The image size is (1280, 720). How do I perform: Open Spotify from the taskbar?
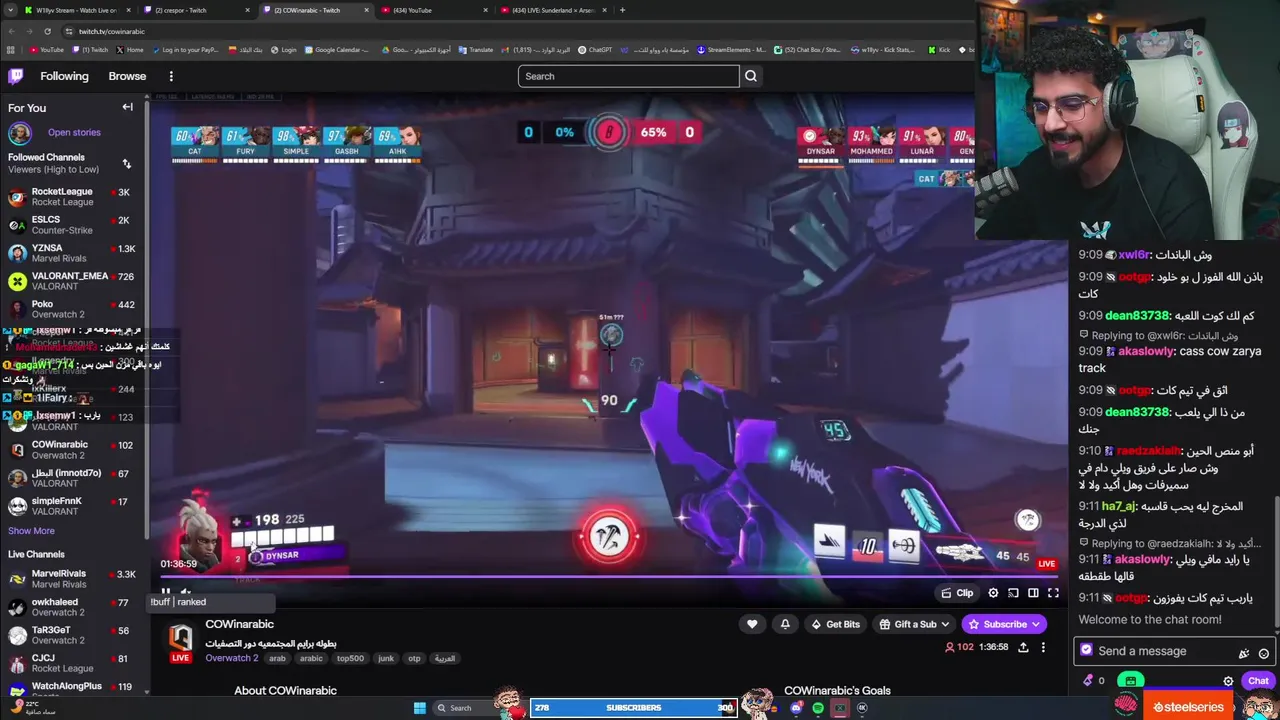[x=818, y=708]
